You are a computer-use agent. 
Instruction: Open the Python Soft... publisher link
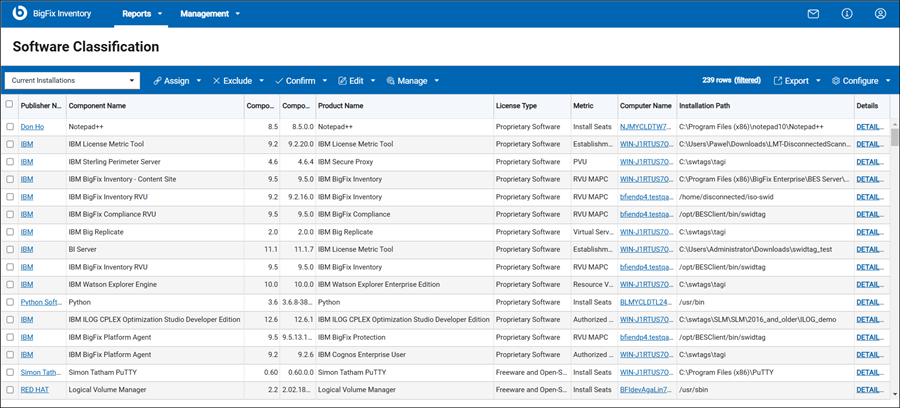[41, 302]
